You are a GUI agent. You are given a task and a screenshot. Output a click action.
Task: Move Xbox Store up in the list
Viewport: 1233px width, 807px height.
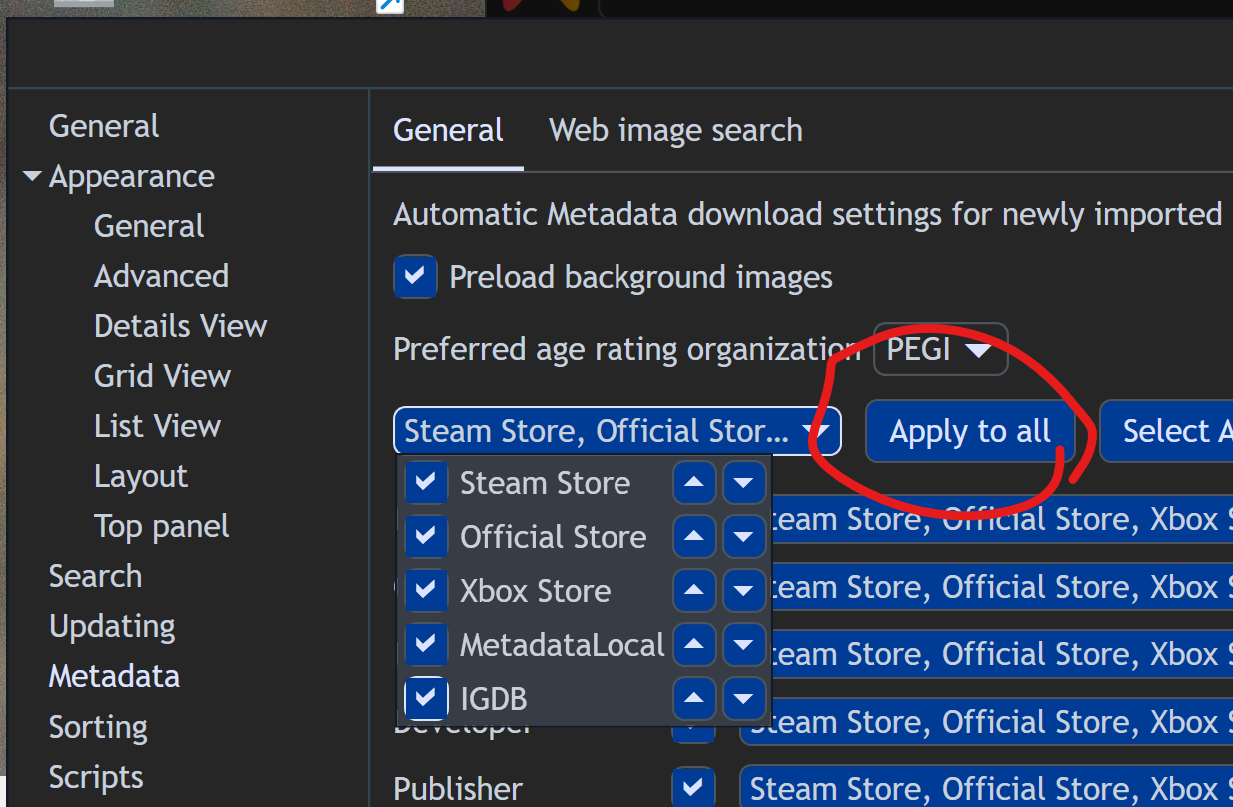(x=695, y=591)
